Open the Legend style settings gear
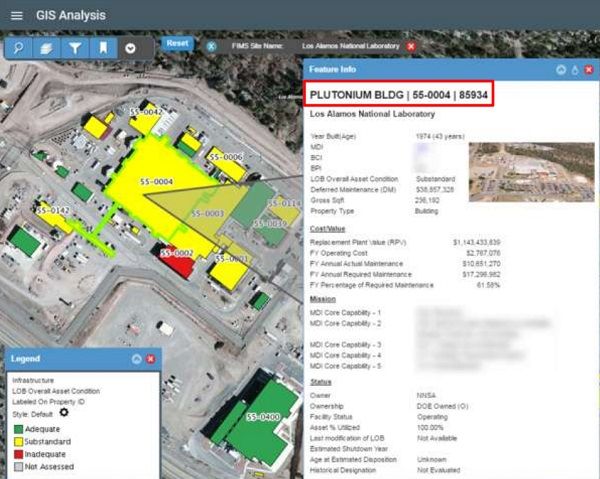This screenshot has width=600, height=479. (x=64, y=412)
